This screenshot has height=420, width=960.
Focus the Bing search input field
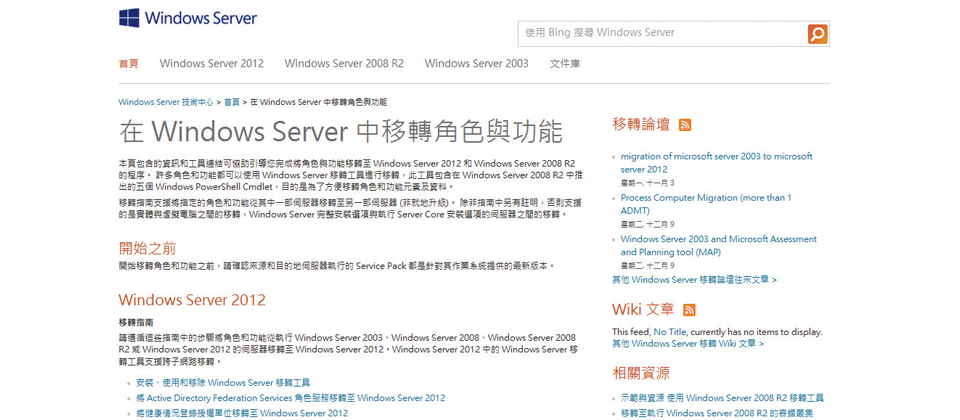click(x=662, y=34)
